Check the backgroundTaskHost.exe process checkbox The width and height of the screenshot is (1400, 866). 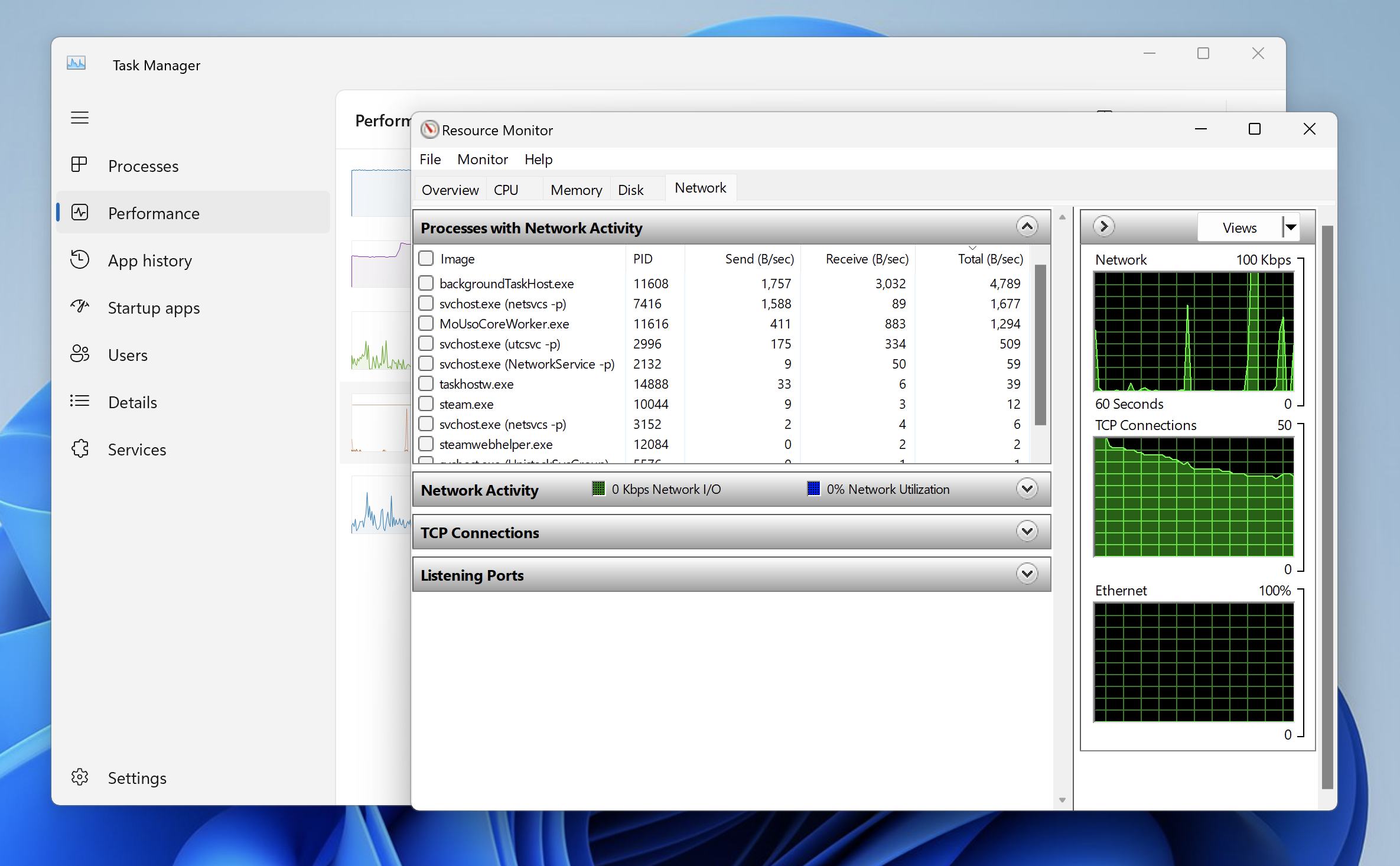tap(425, 283)
